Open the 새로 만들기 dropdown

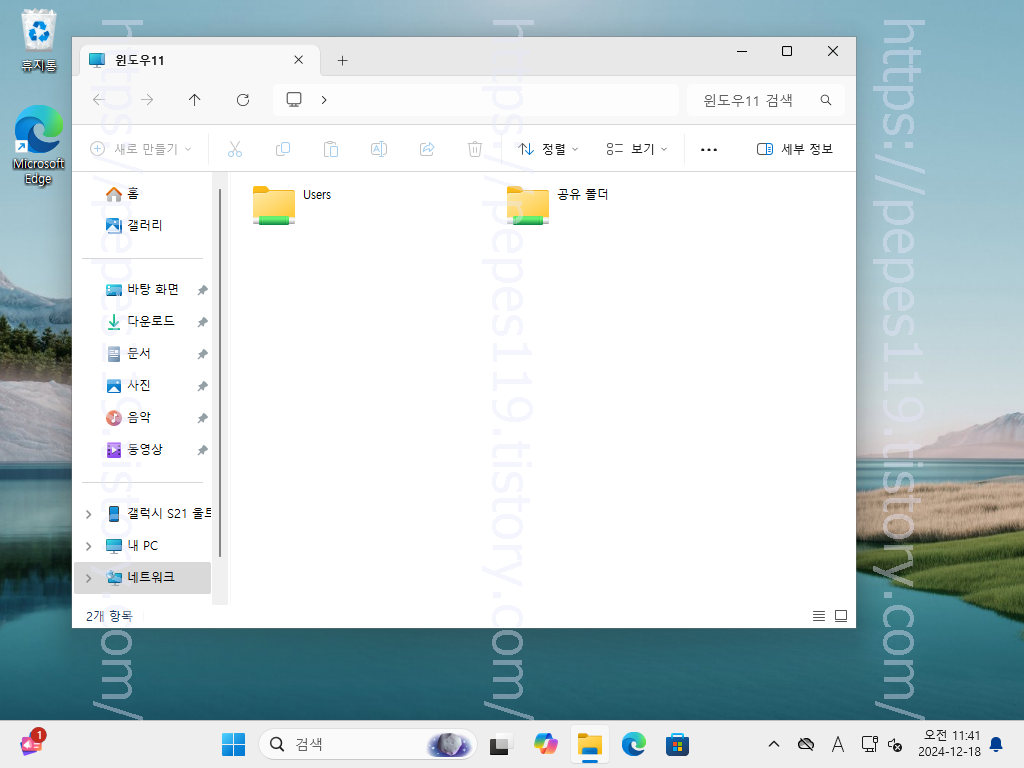pos(141,149)
